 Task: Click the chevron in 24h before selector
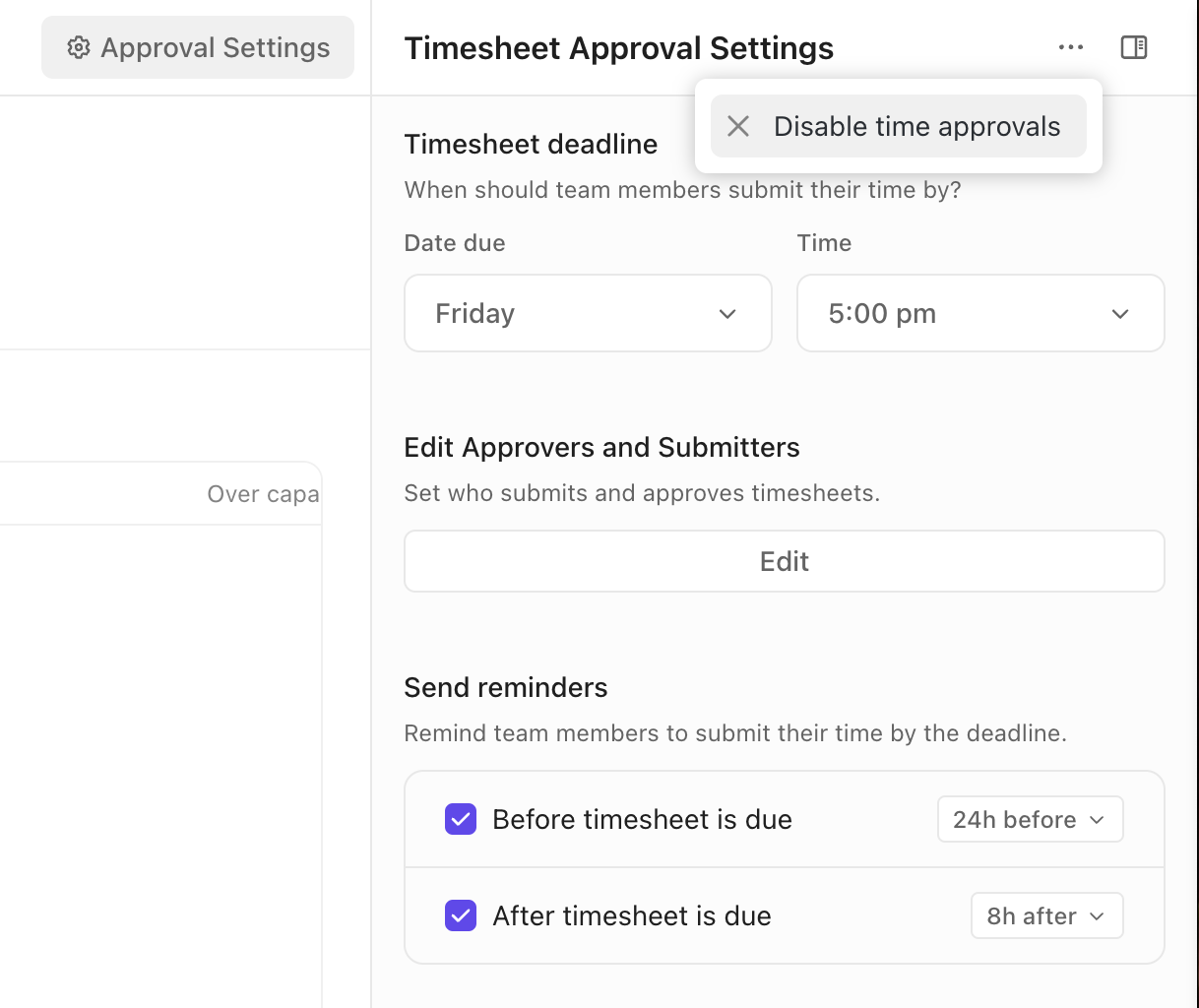tap(1098, 820)
